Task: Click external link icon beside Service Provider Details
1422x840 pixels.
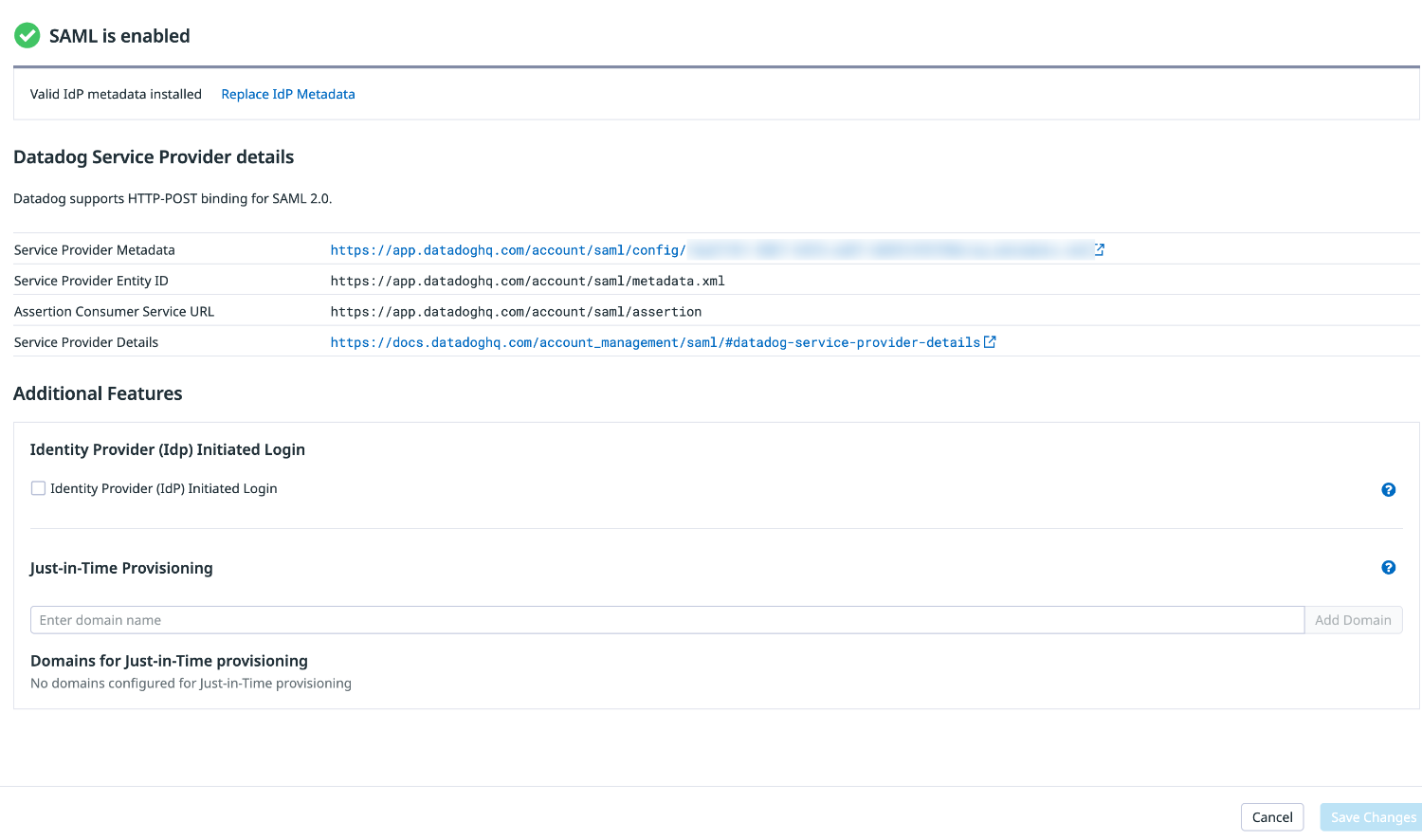Action: point(990,341)
